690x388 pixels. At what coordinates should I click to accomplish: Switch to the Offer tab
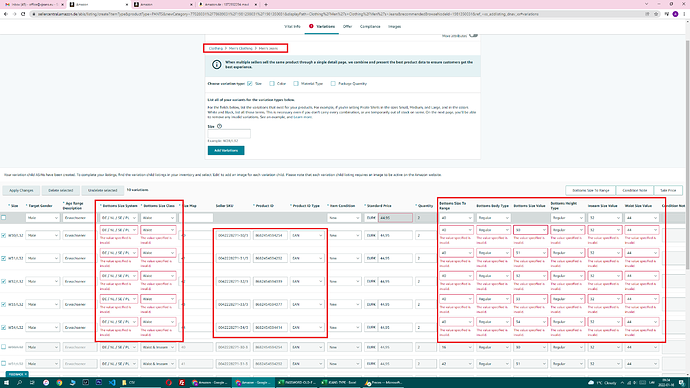click(x=347, y=26)
